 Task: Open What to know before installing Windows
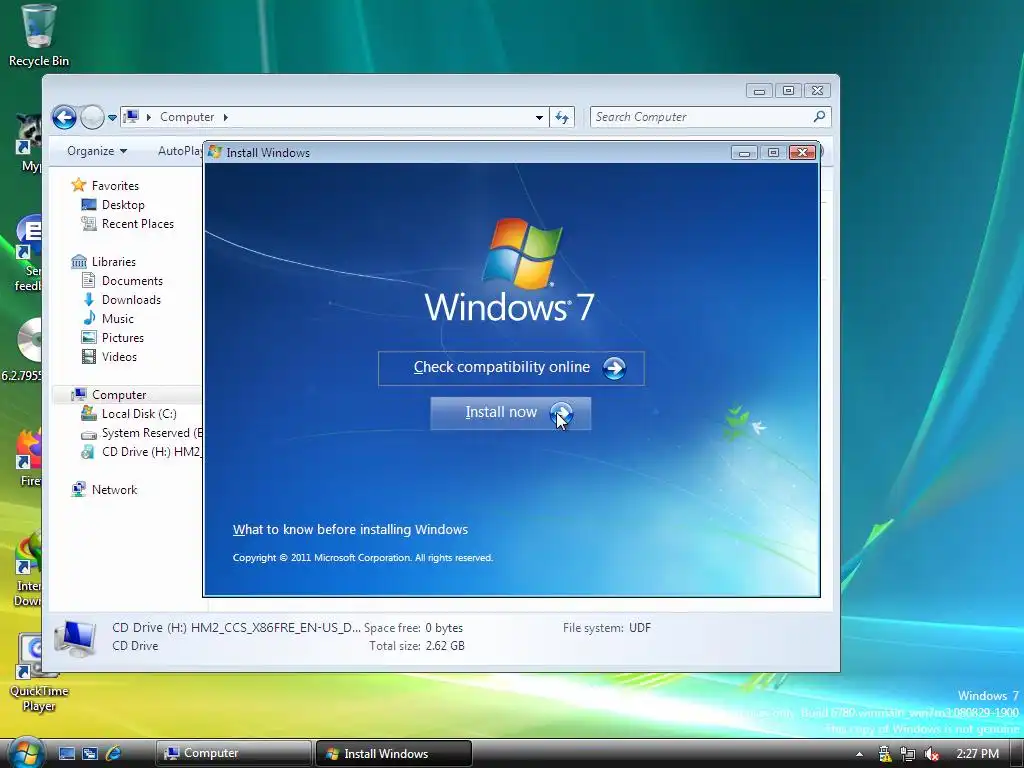[x=350, y=529]
